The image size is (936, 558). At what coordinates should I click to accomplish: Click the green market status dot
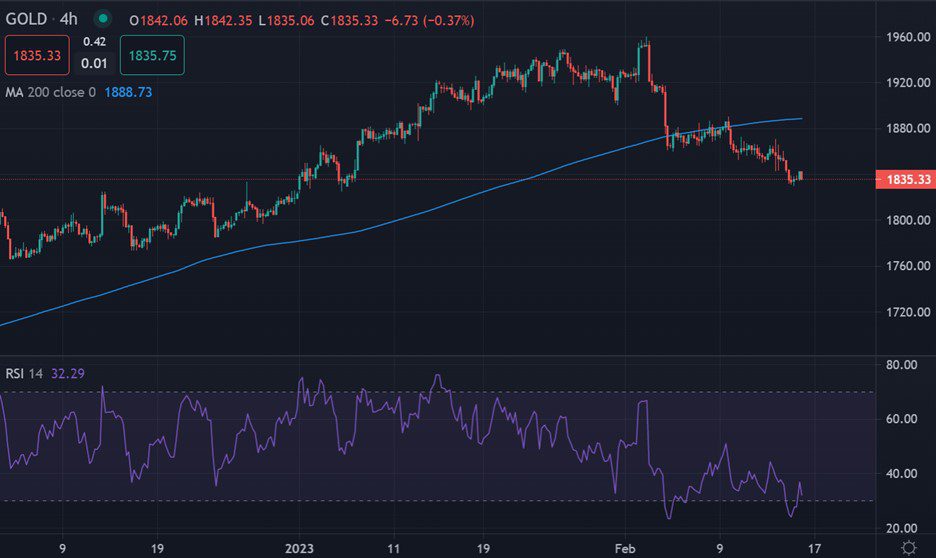[103, 19]
